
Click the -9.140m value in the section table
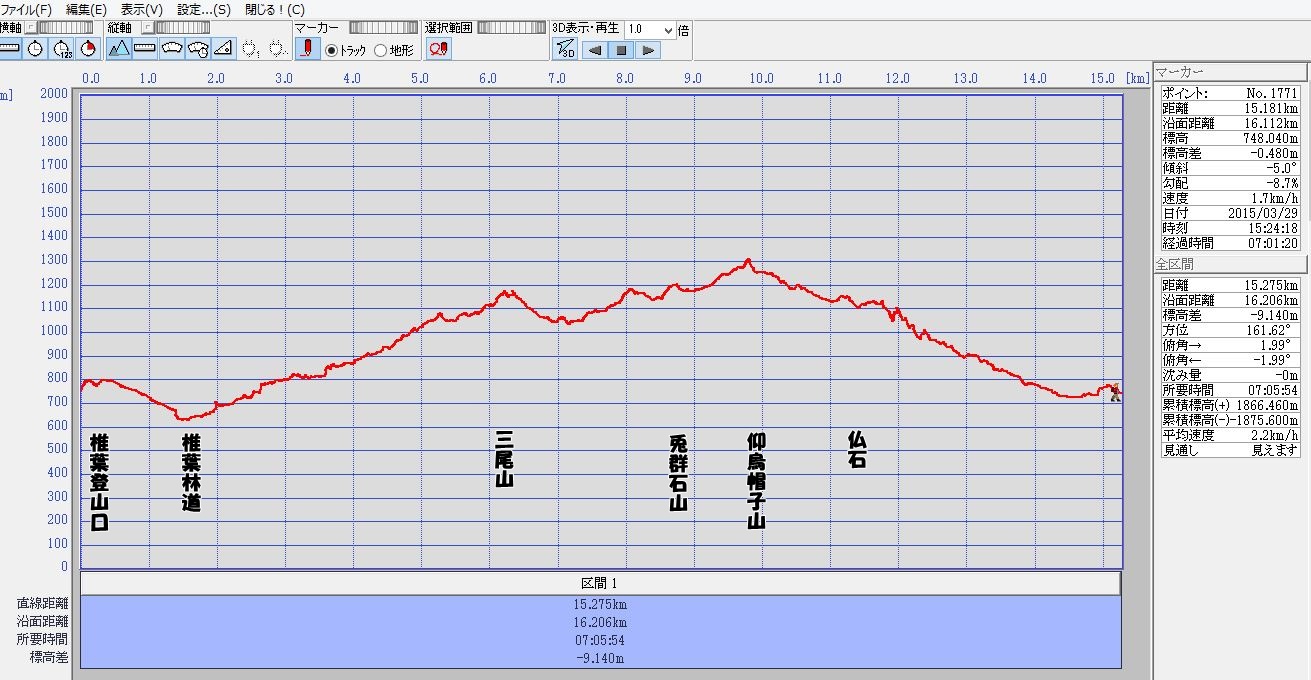click(x=600, y=658)
